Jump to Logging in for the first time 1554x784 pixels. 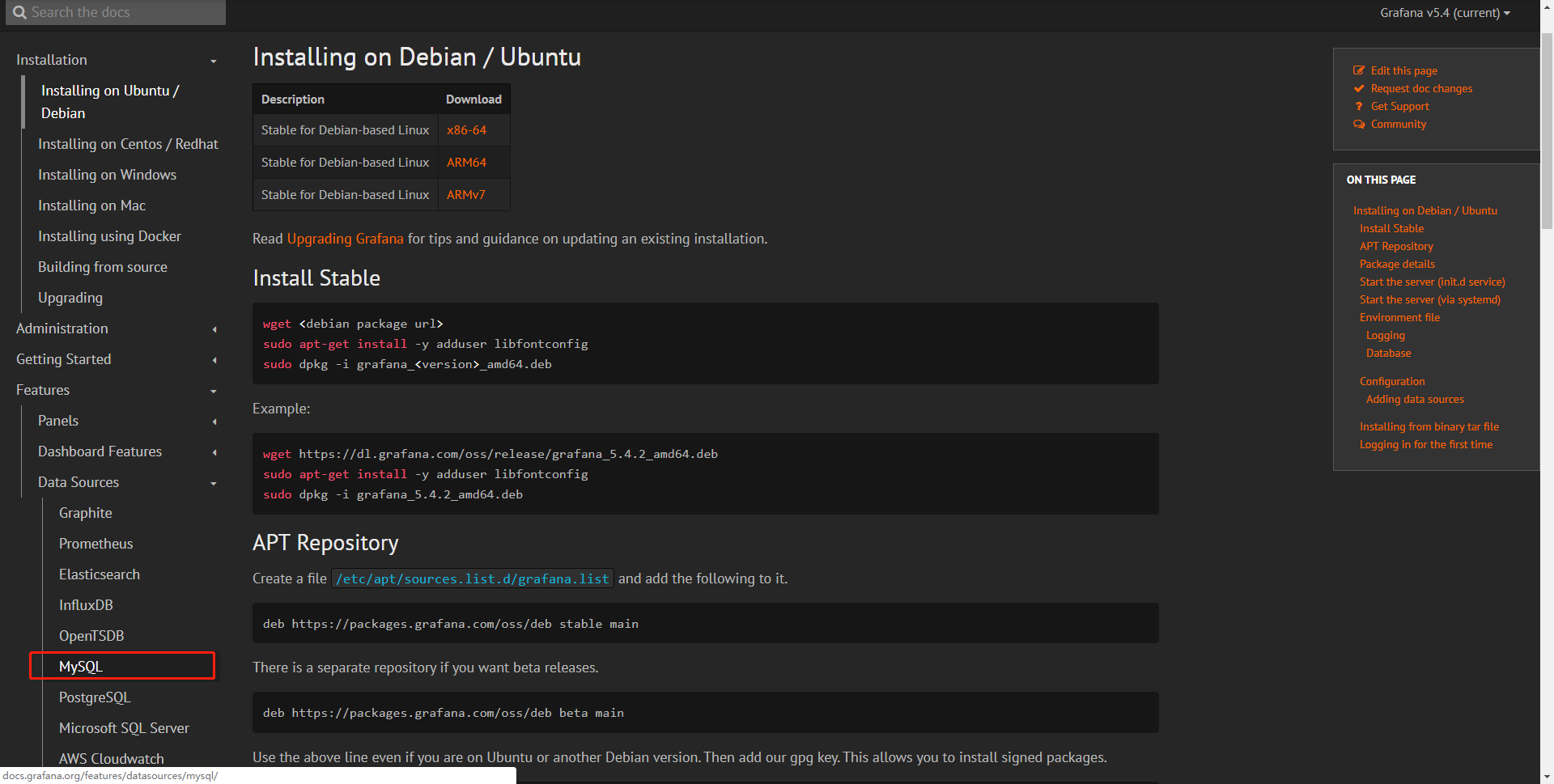pos(1426,444)
